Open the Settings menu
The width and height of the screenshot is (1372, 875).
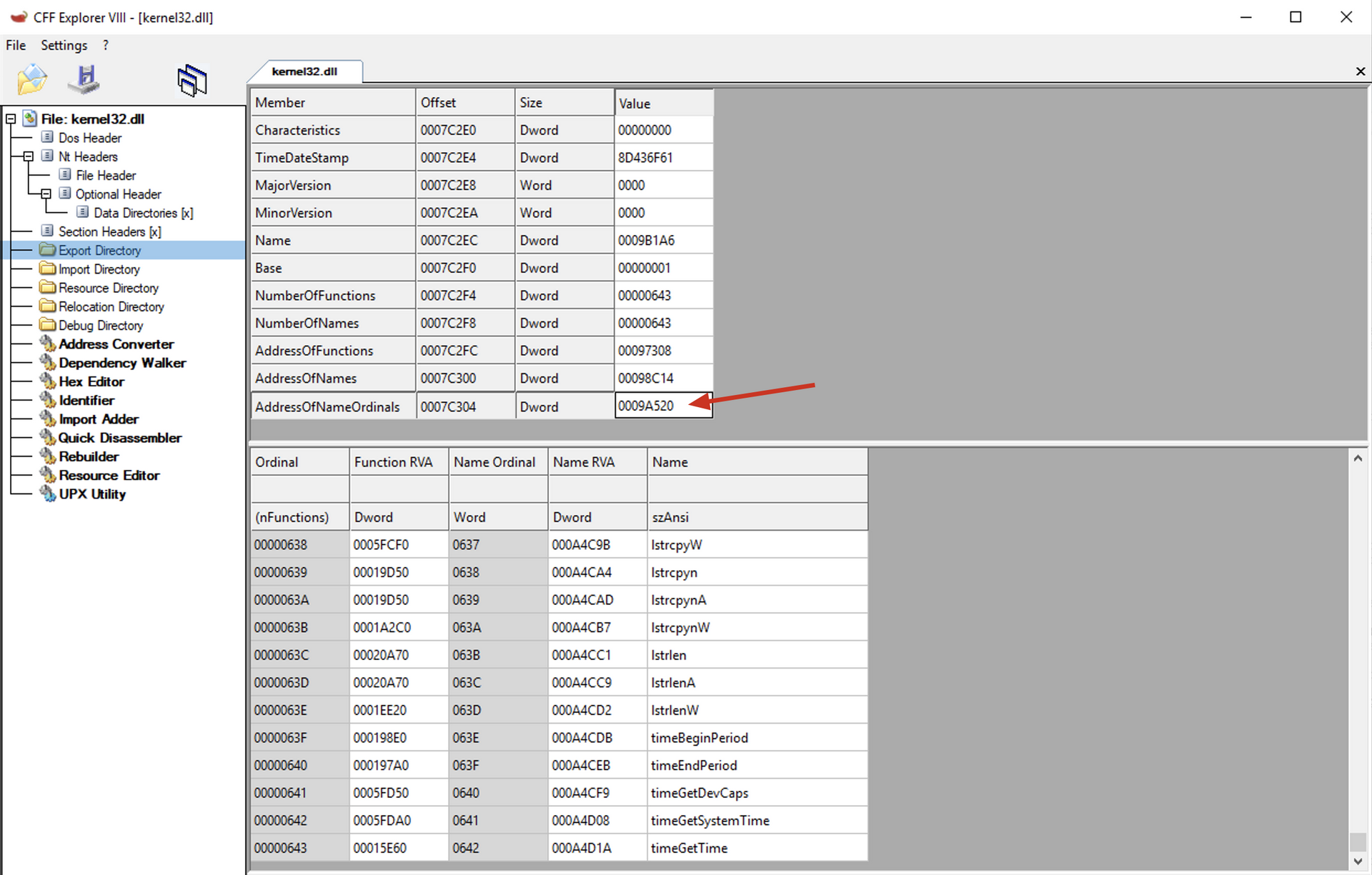[x=64, y=45]
